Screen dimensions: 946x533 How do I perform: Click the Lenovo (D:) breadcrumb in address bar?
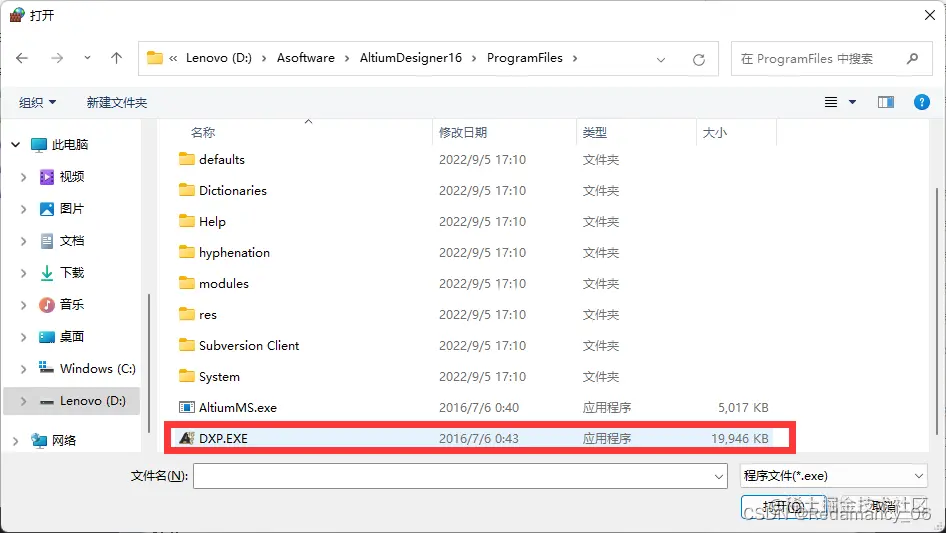coord(218,58)
